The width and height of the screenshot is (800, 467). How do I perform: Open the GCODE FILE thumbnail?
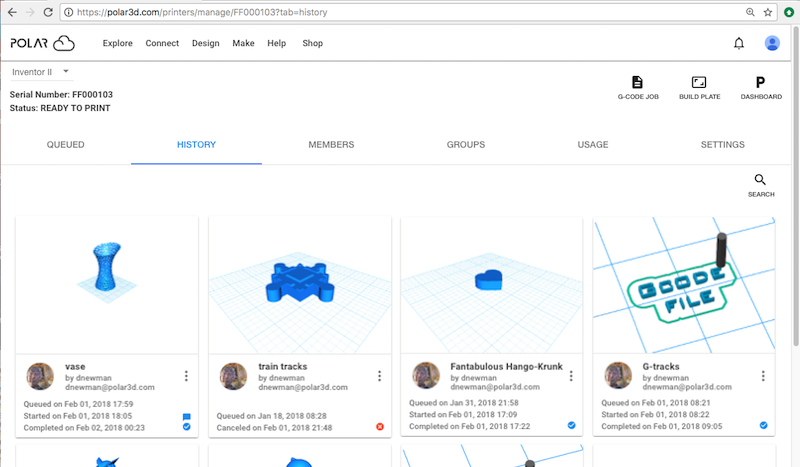click(684, 285)
